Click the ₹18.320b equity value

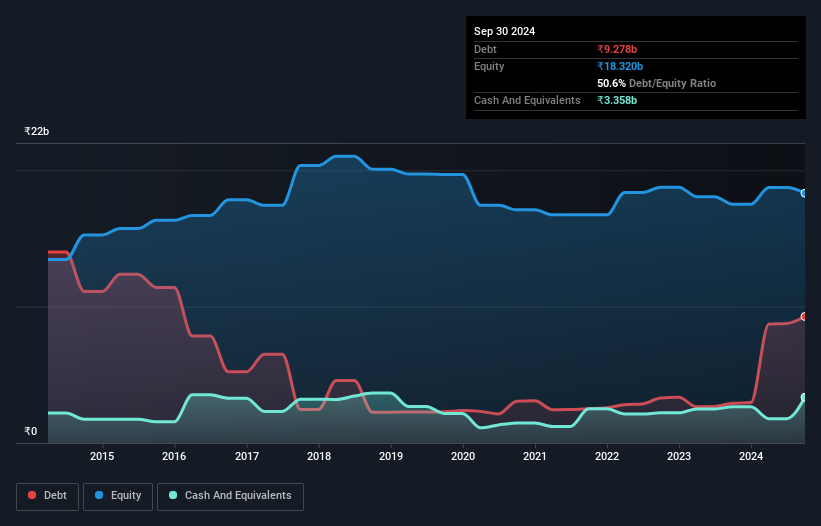pyautogui.click(x=620, y=66)
